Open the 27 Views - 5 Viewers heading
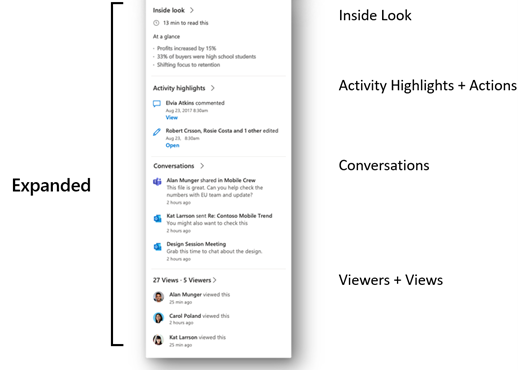The height and width of the screenshot is (370, 520). tap(182, 280)
